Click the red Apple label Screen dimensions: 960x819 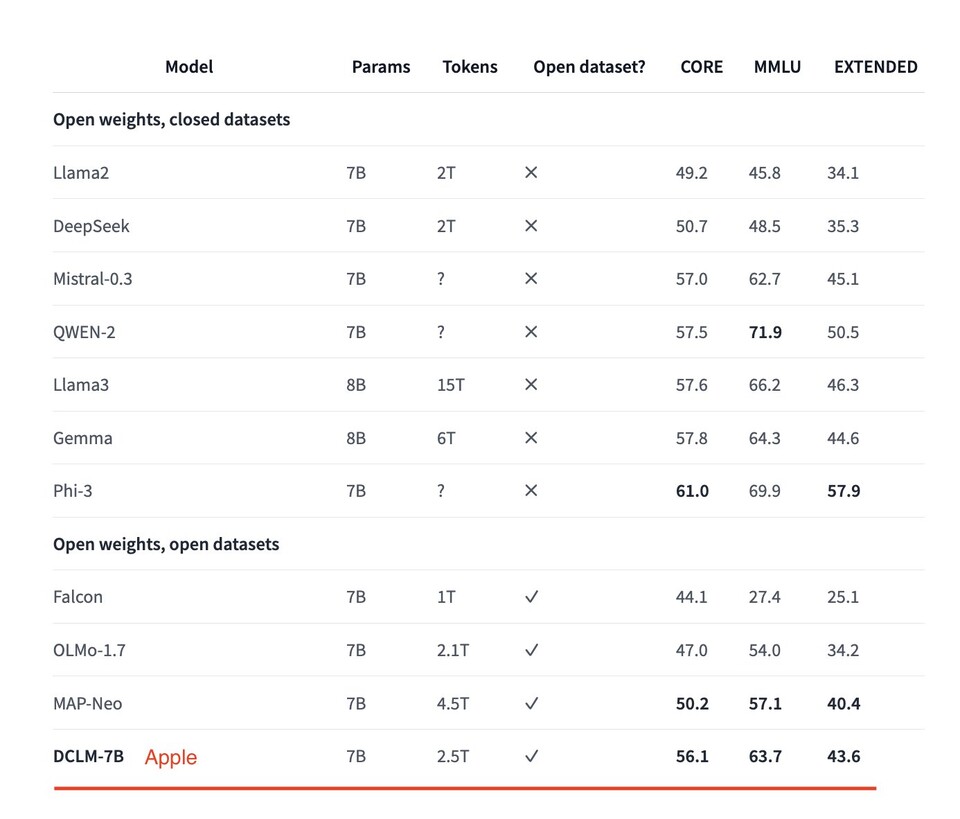point(171,757)
